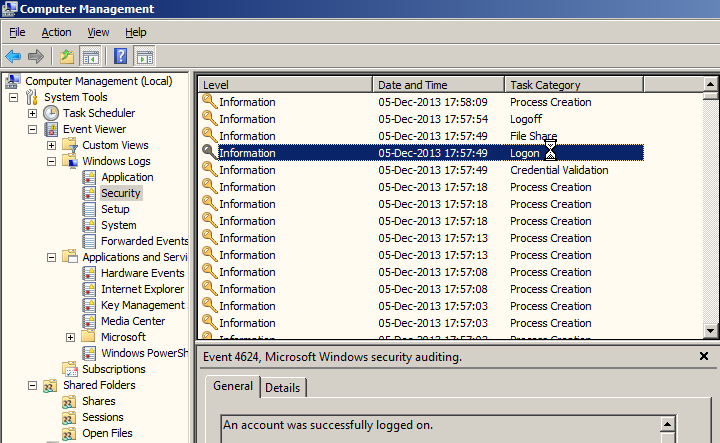Toggle the Show/Hide Console Tree icon

[90, 57]
